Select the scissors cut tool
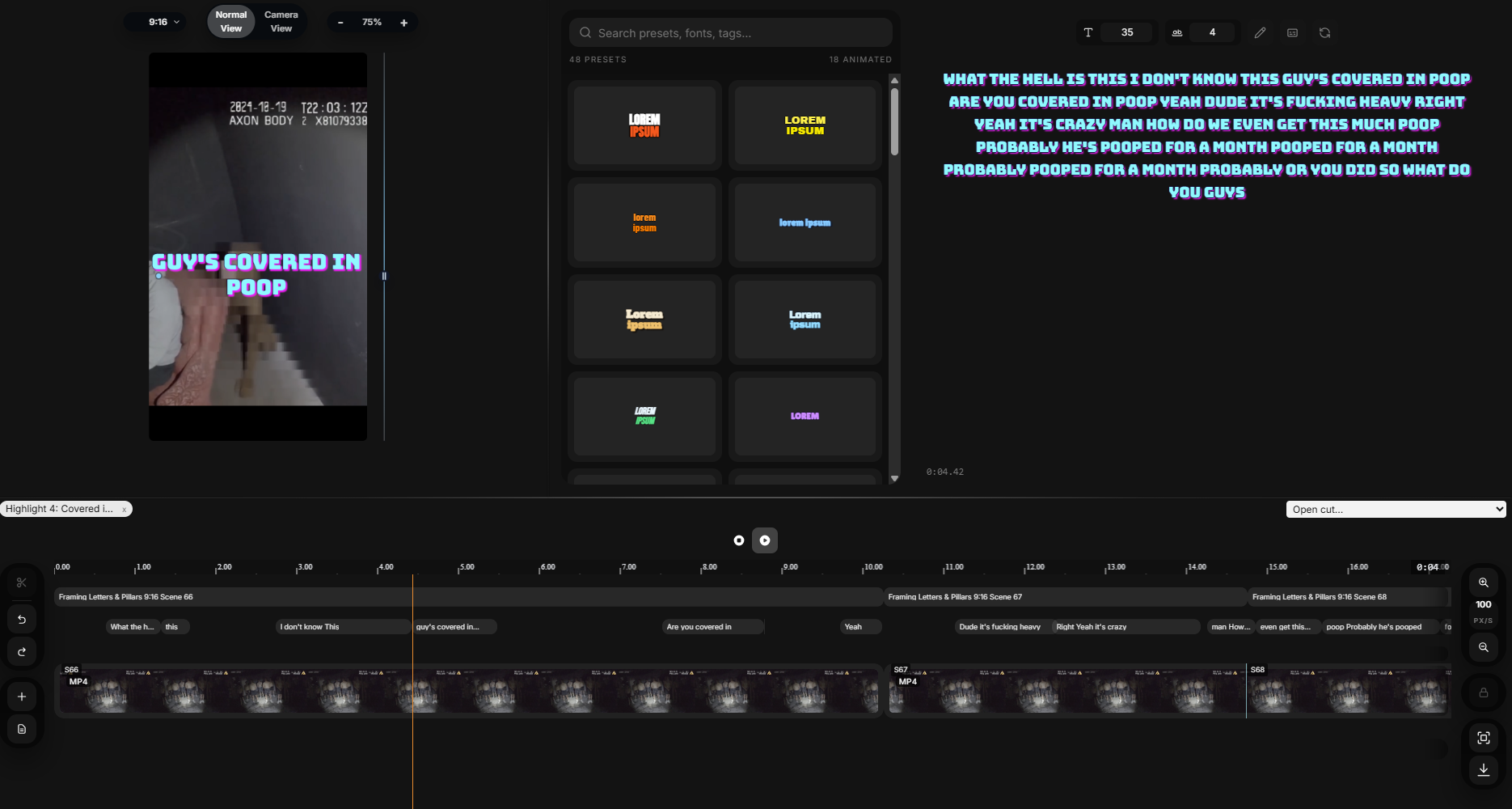 (x=22, y=582)
